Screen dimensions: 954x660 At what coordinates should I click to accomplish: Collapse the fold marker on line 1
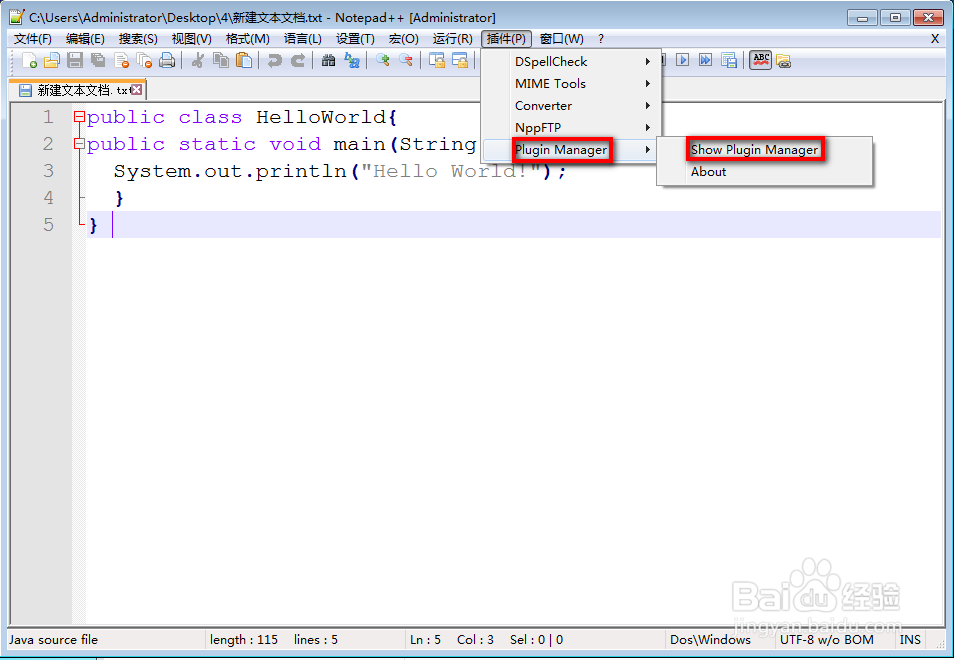79,117
